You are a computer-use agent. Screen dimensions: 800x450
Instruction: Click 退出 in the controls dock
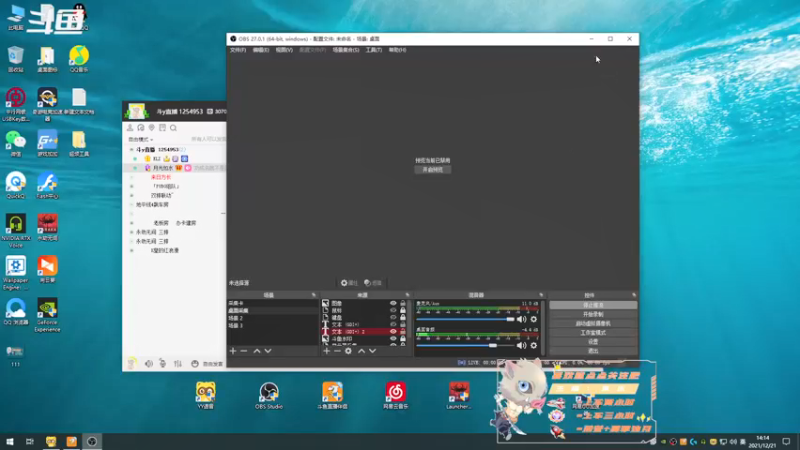pos(593,351)
